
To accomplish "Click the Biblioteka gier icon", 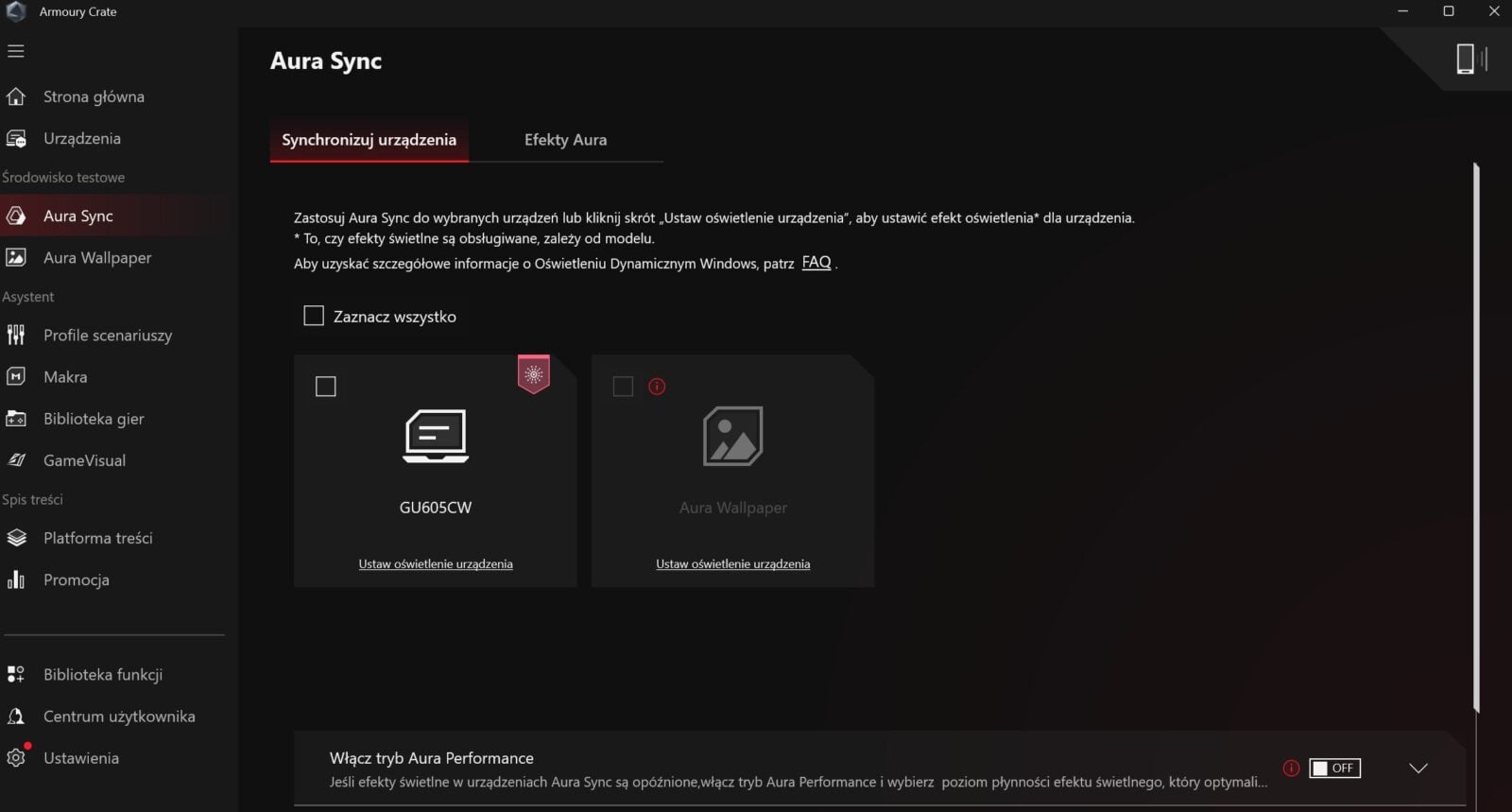I will click(x=16, y=418).
